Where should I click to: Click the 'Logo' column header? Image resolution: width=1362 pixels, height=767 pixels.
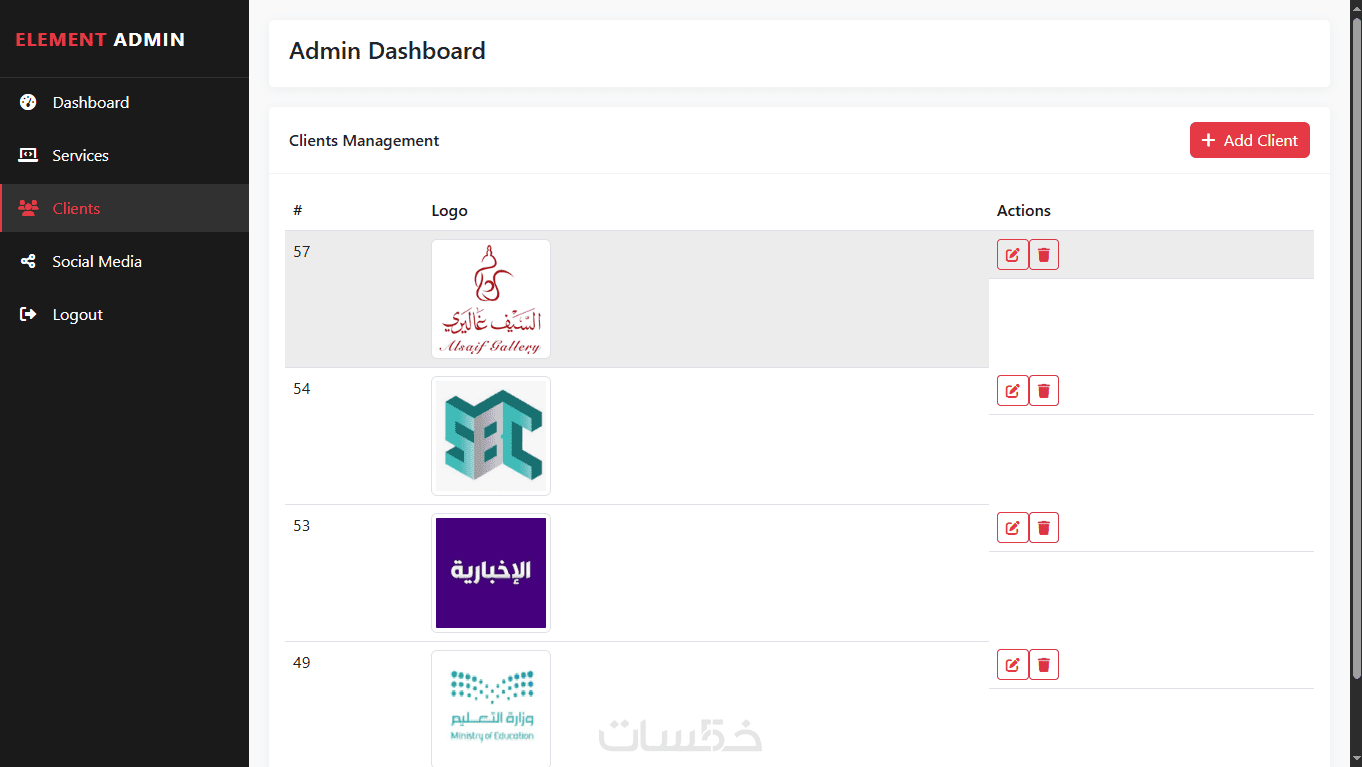[449, 211]
